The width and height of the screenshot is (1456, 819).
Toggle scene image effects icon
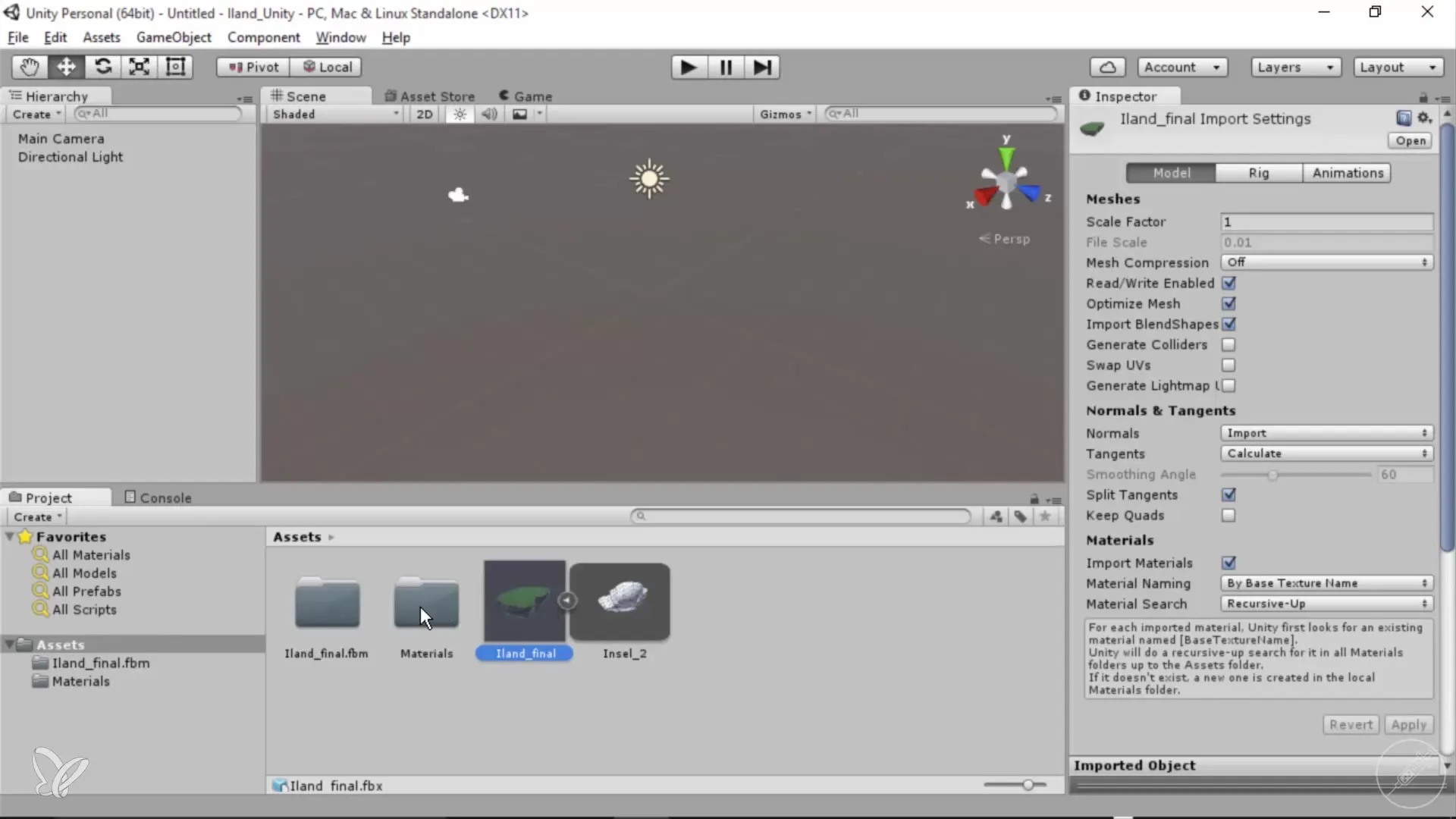[x=519, y=114]
